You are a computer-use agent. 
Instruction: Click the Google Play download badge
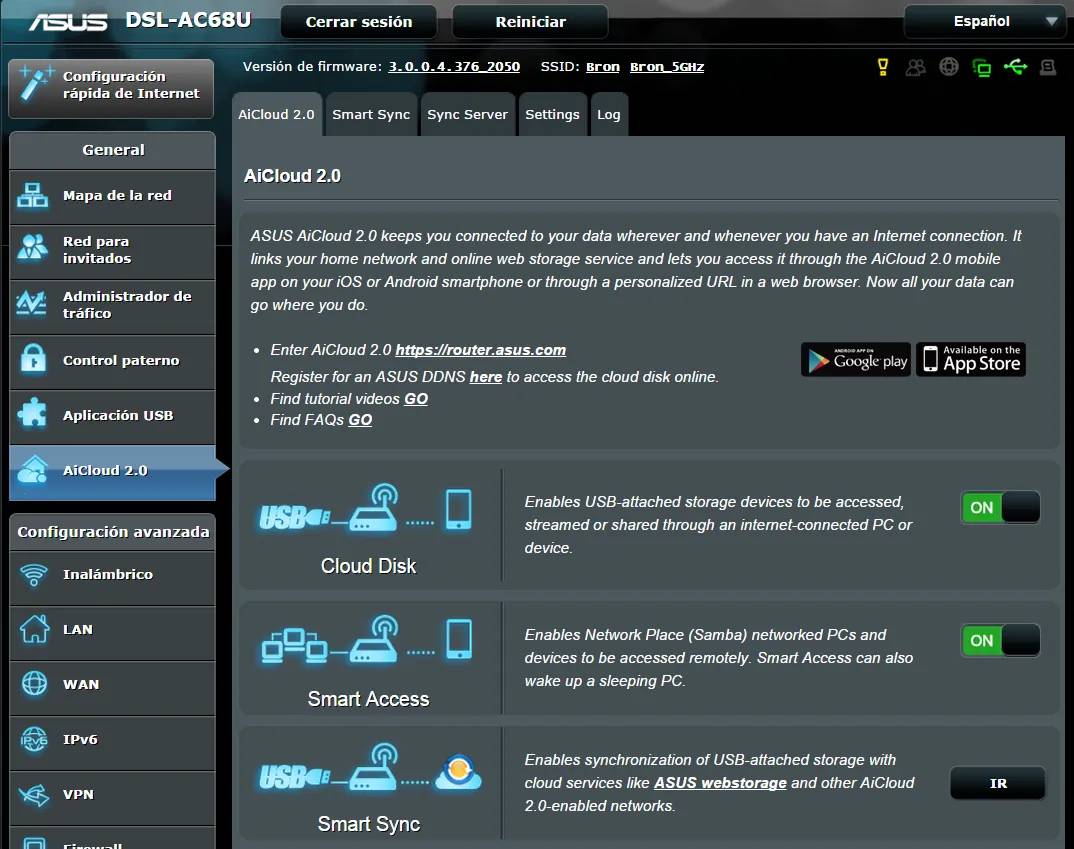pyautogui.click(x=855, y=359)
